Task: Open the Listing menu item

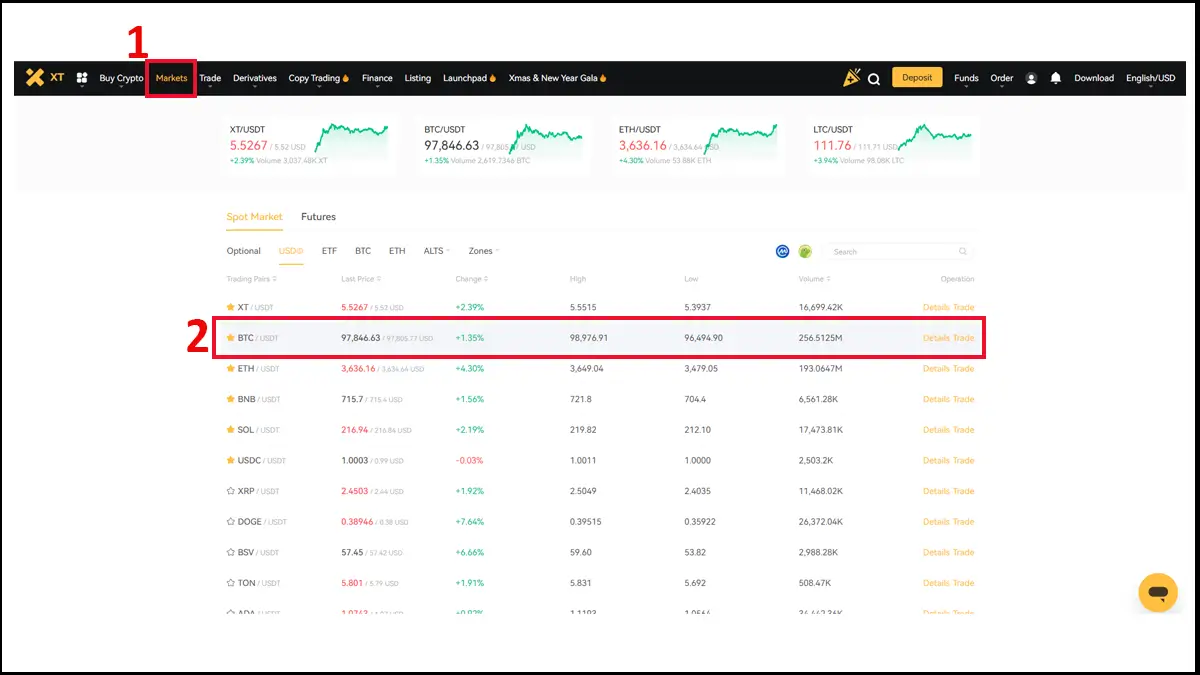Action: point(418,78)
